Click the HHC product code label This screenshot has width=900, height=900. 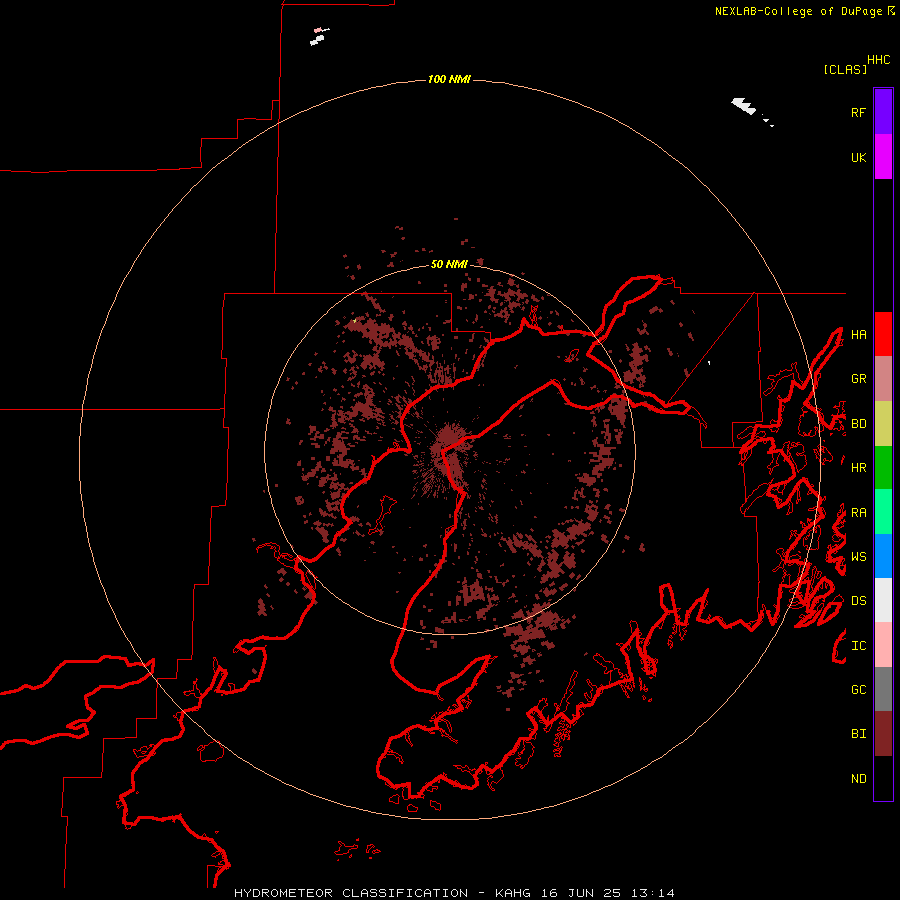pos(878,60)
